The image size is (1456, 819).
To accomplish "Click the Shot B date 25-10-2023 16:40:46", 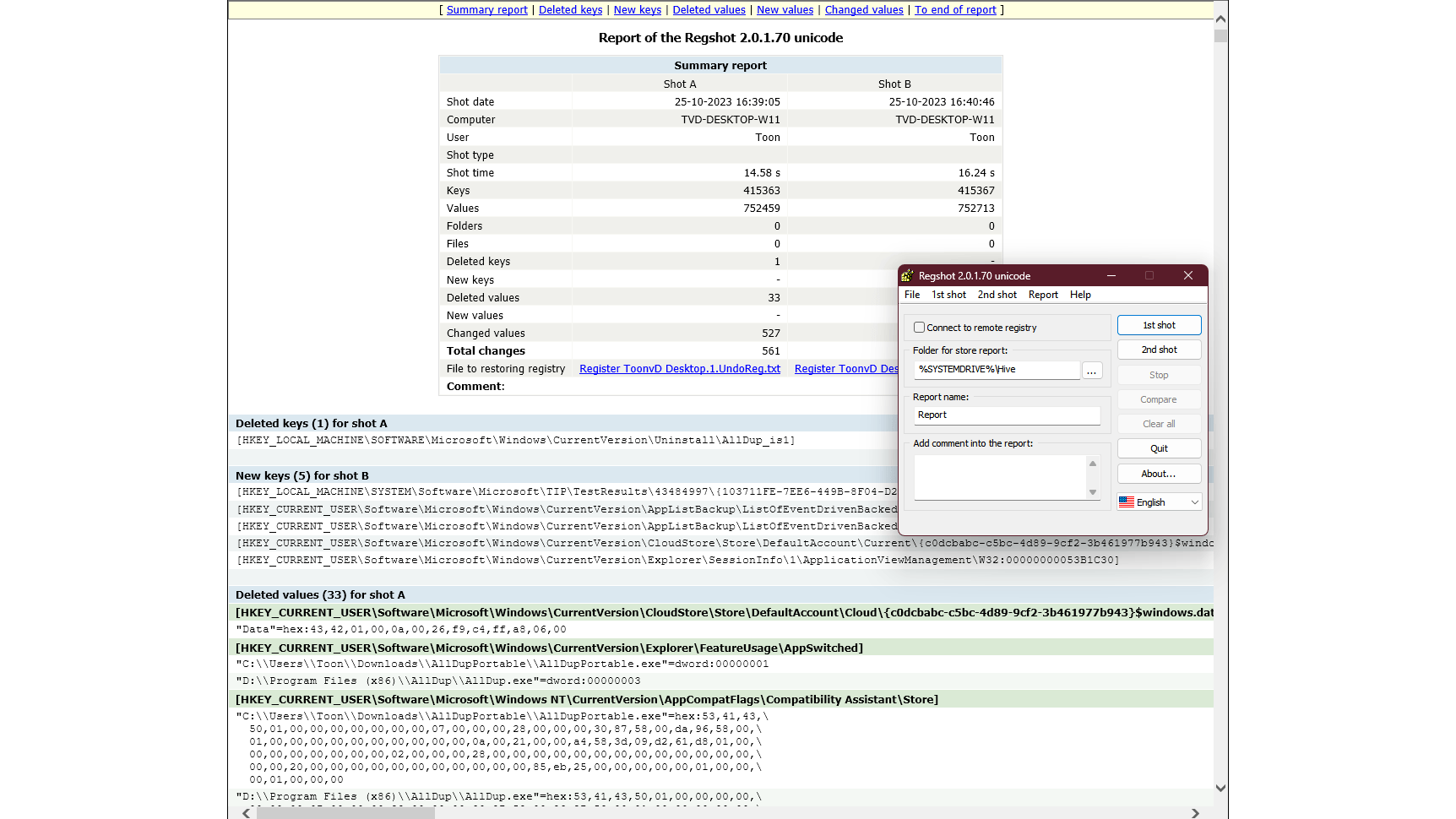I will 942,102.
